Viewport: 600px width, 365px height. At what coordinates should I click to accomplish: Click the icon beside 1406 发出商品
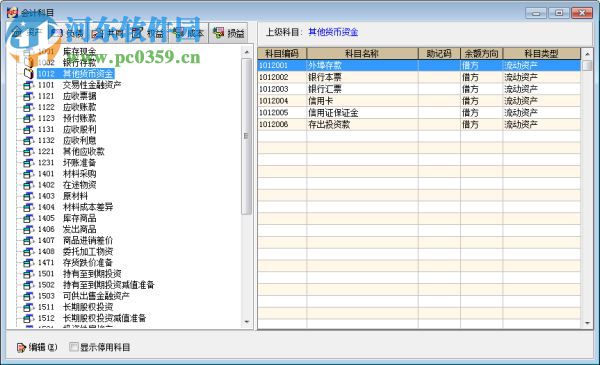pos(29,230)
